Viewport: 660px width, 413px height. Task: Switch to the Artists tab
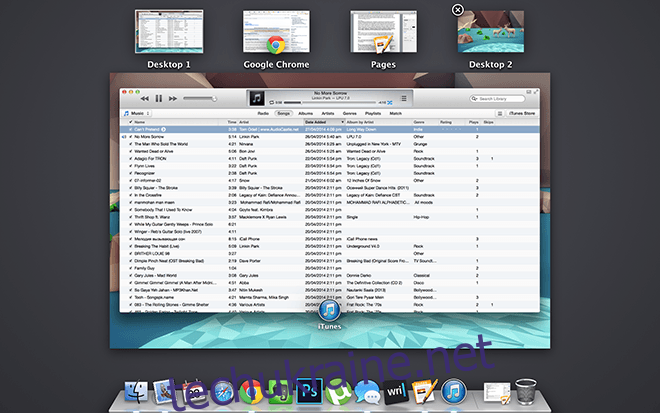point(328,113)
